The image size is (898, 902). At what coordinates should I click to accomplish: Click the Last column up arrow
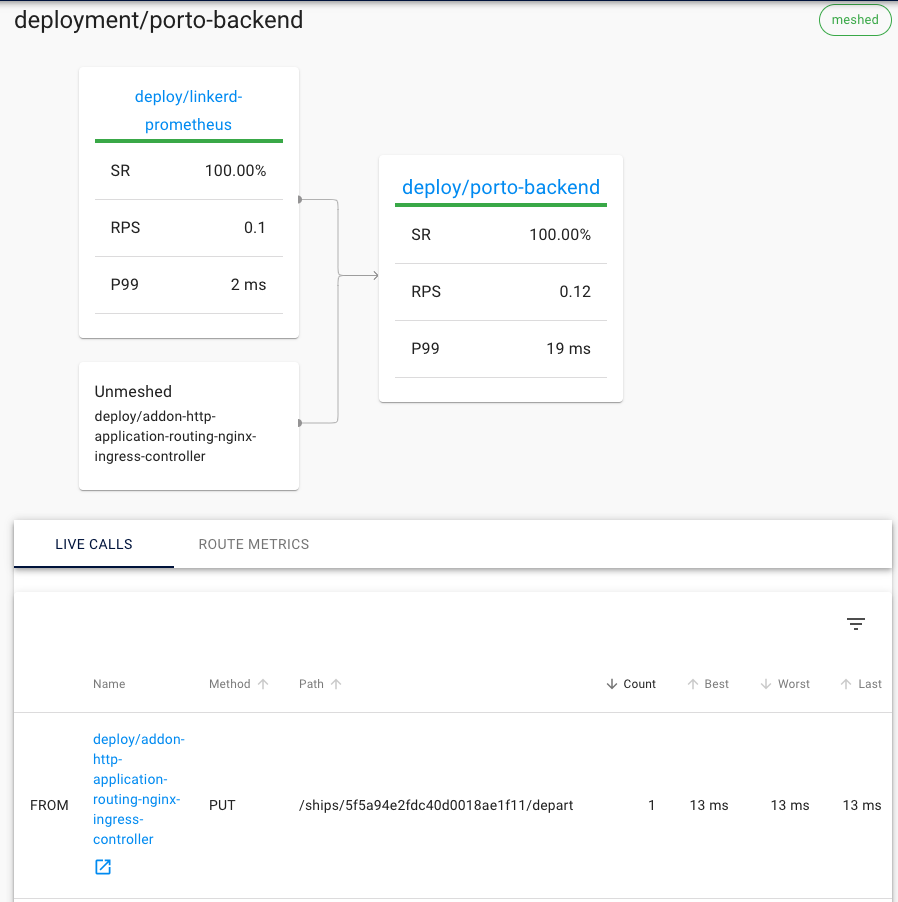tap(846, 684)
